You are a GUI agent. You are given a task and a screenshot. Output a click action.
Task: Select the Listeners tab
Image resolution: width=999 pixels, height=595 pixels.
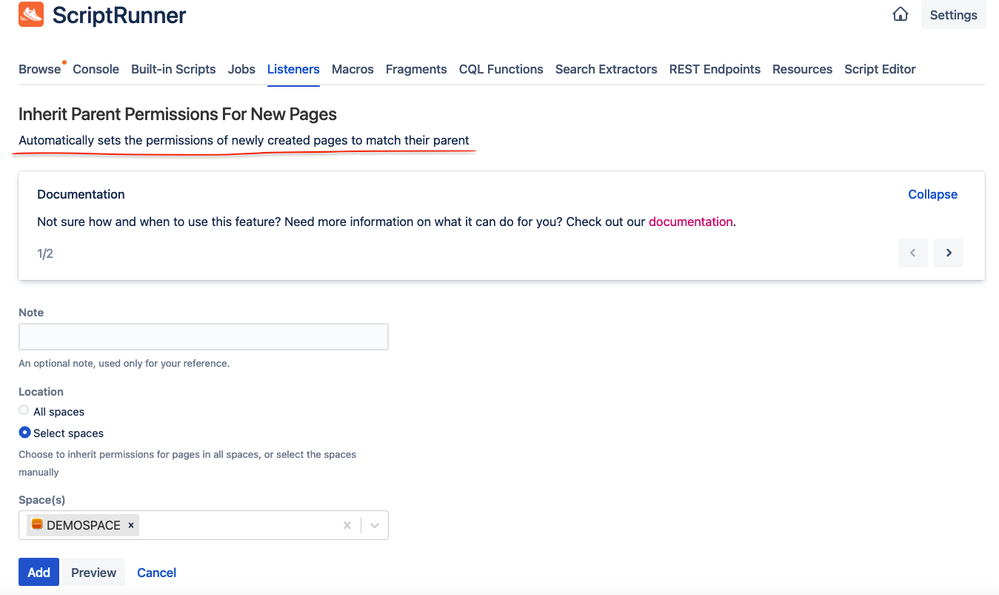point(293,69)
